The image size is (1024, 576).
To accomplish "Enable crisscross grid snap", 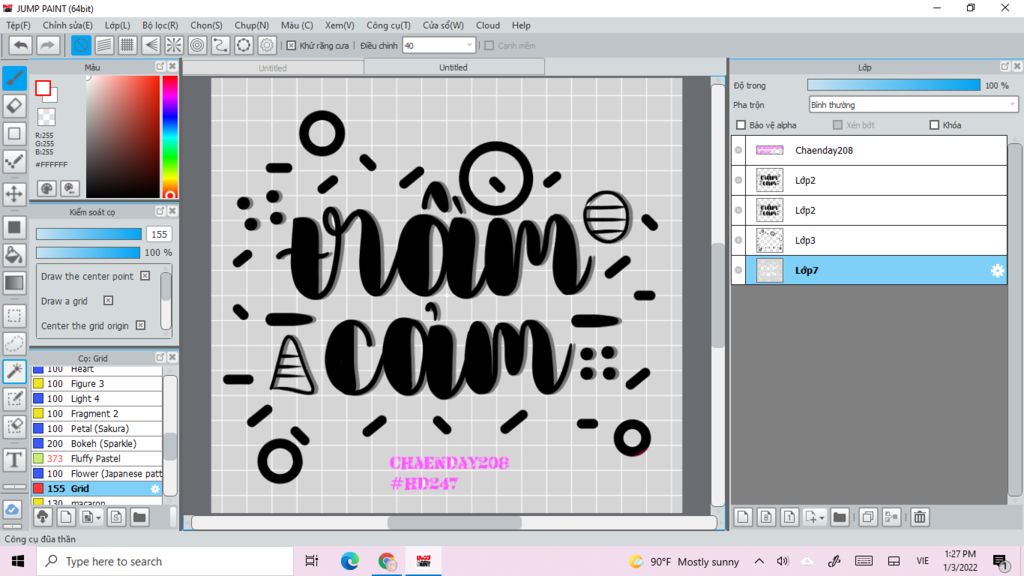I will 127,45.
